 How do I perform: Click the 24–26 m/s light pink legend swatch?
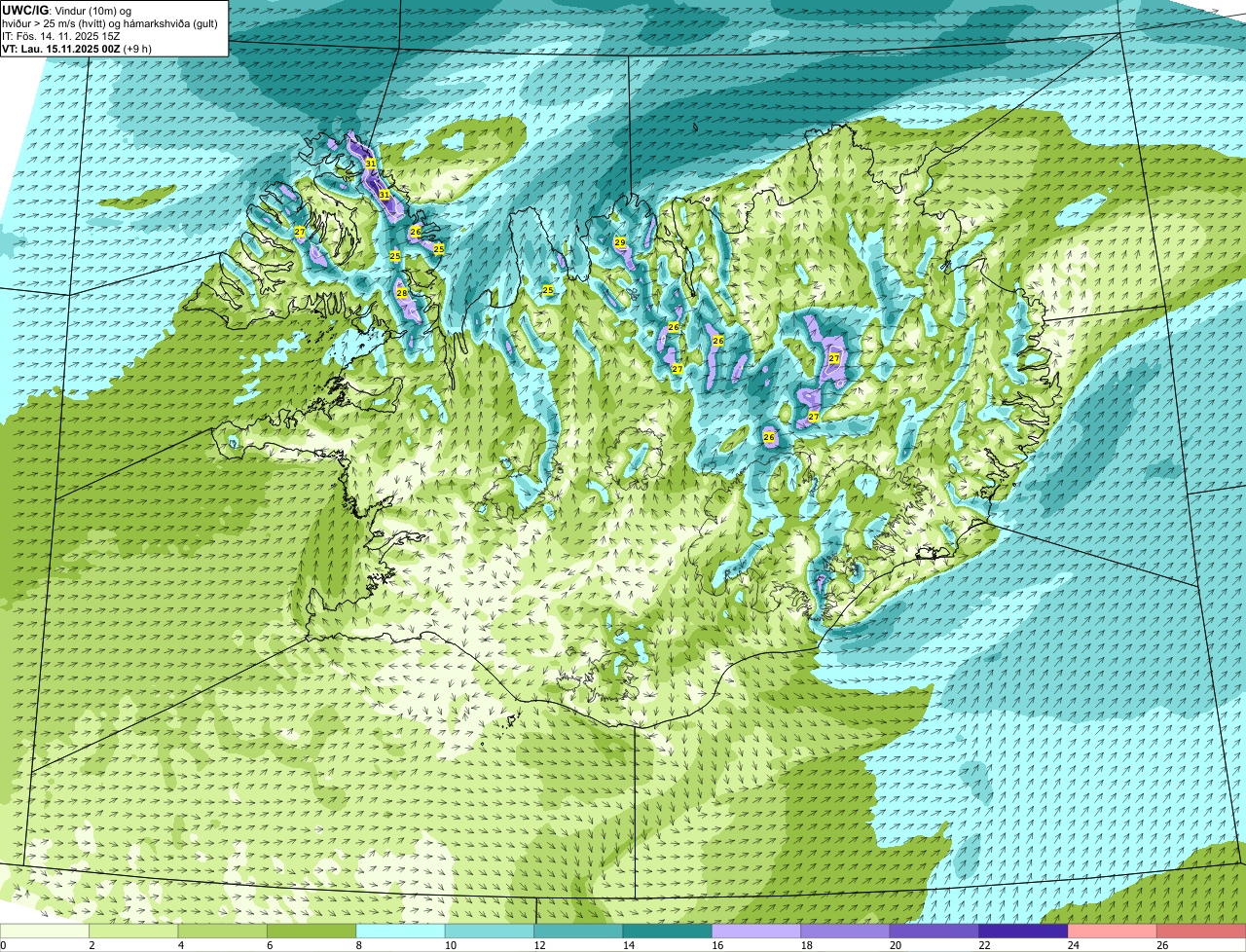tap(1113, 932)
